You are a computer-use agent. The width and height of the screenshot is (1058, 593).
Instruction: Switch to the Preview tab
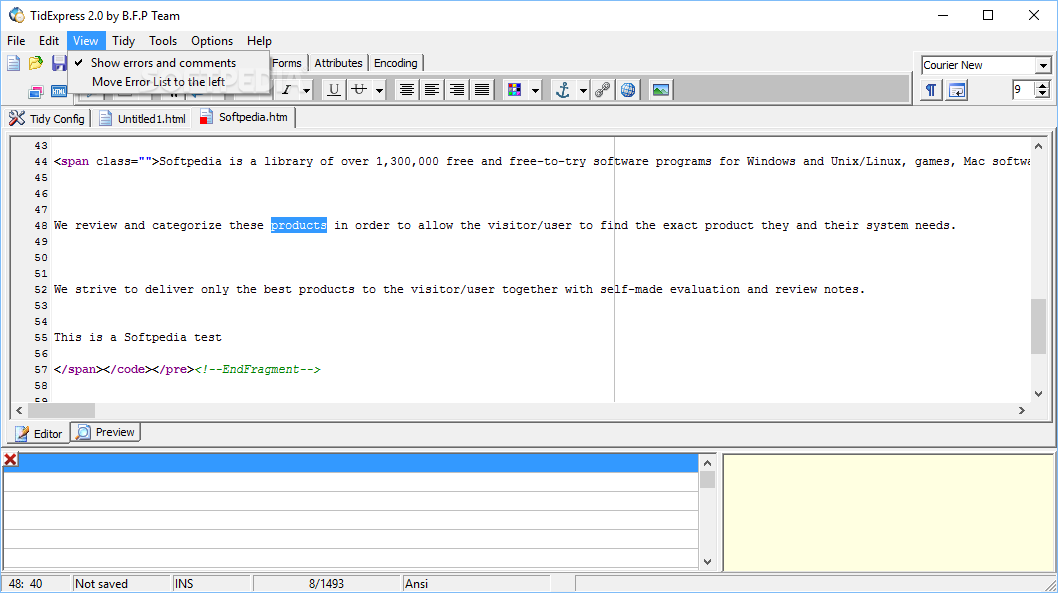click(x=105, y=432)
